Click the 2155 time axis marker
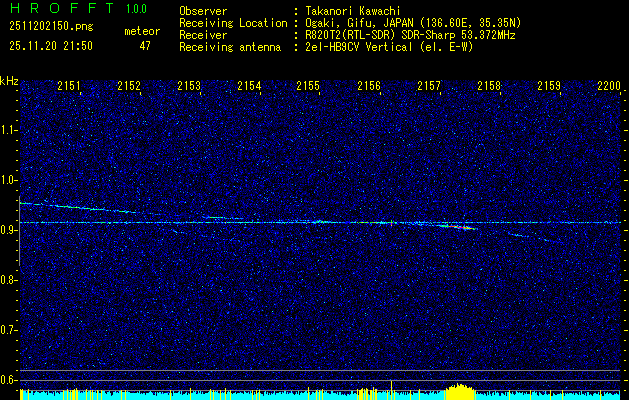 click(308, 87)
